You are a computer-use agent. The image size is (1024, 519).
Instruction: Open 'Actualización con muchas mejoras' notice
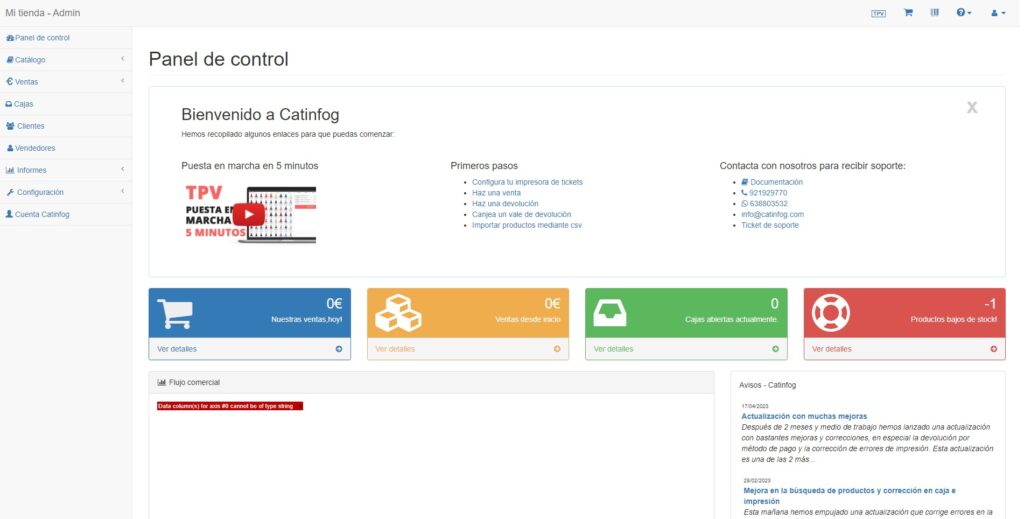(804, 417)
